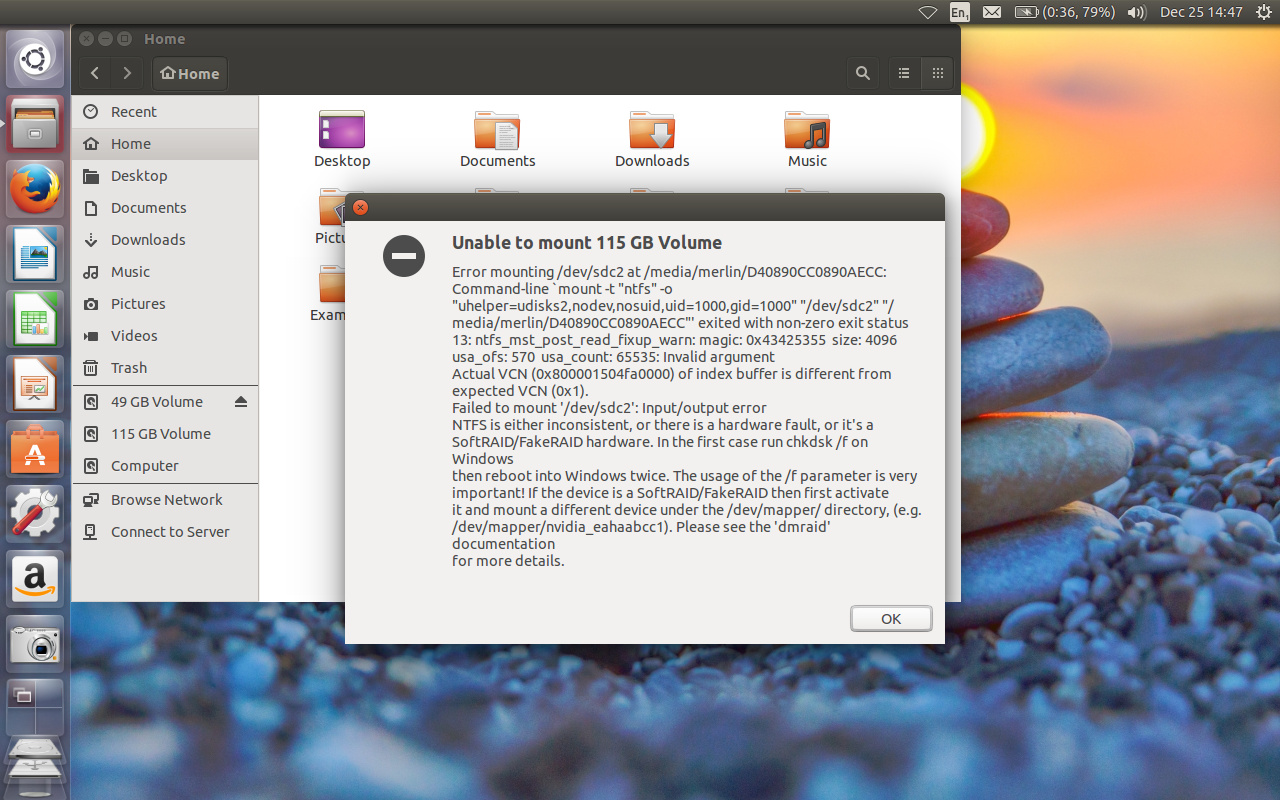Open the sound volume indicator
The image size is (1280, 800).
(x=1136, y=12)
